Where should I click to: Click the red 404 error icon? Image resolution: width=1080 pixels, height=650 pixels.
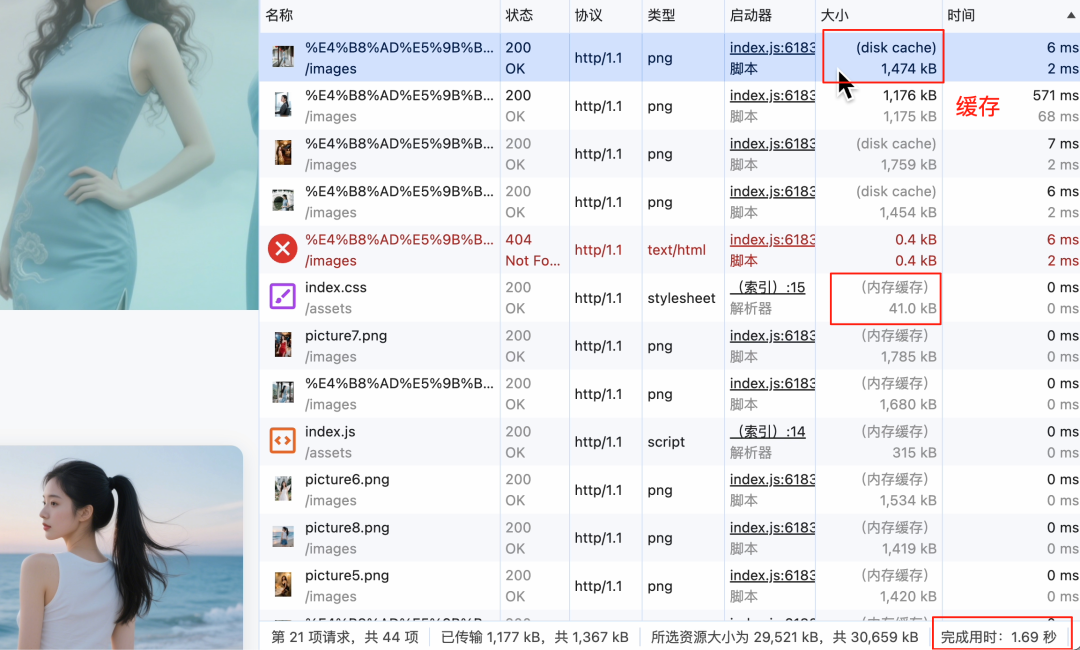(281, 249)
